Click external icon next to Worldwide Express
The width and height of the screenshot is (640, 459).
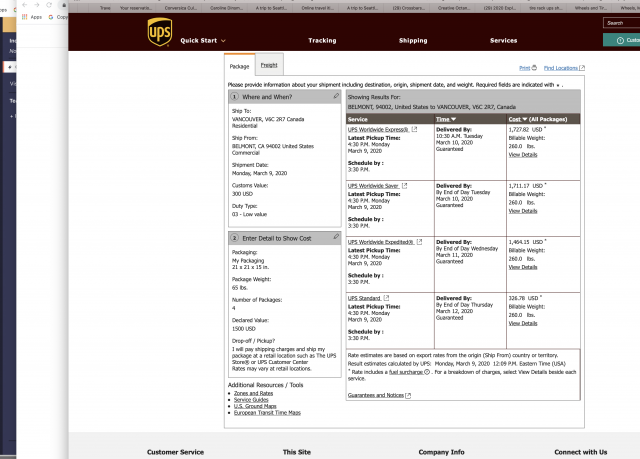[x=414, y=129]
